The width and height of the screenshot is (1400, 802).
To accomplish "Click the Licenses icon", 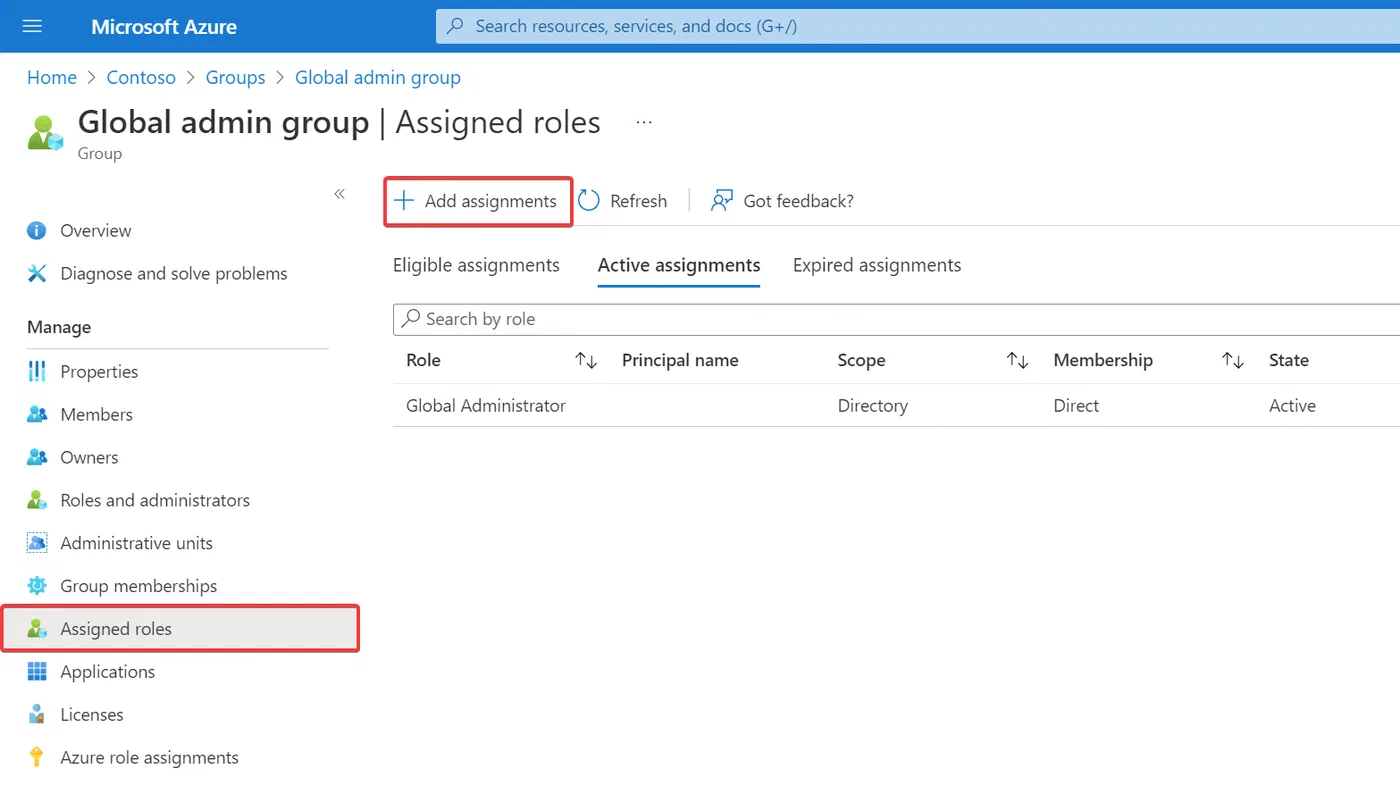I will (37, 715).
